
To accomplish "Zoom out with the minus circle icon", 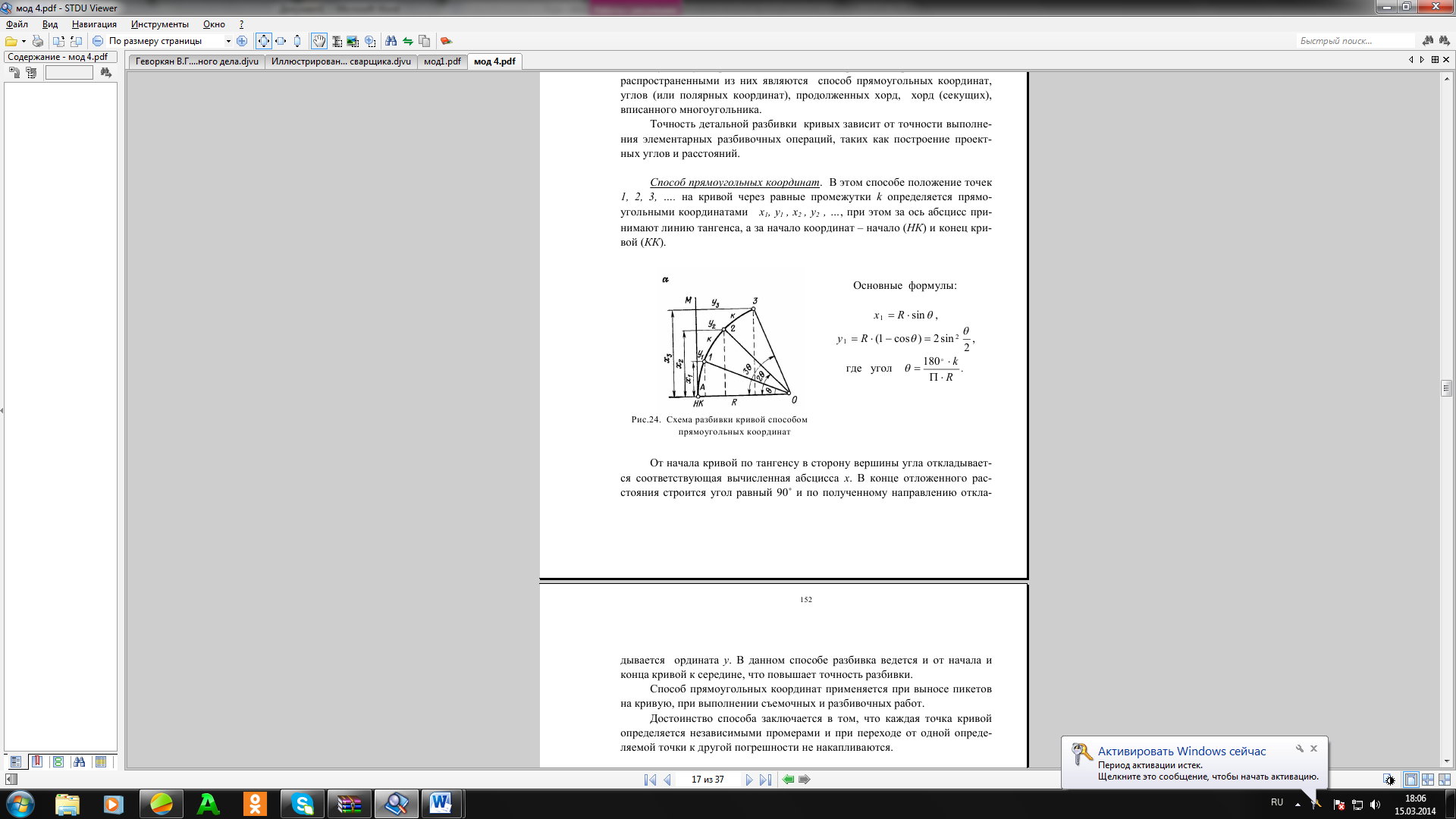I will 98,41.
